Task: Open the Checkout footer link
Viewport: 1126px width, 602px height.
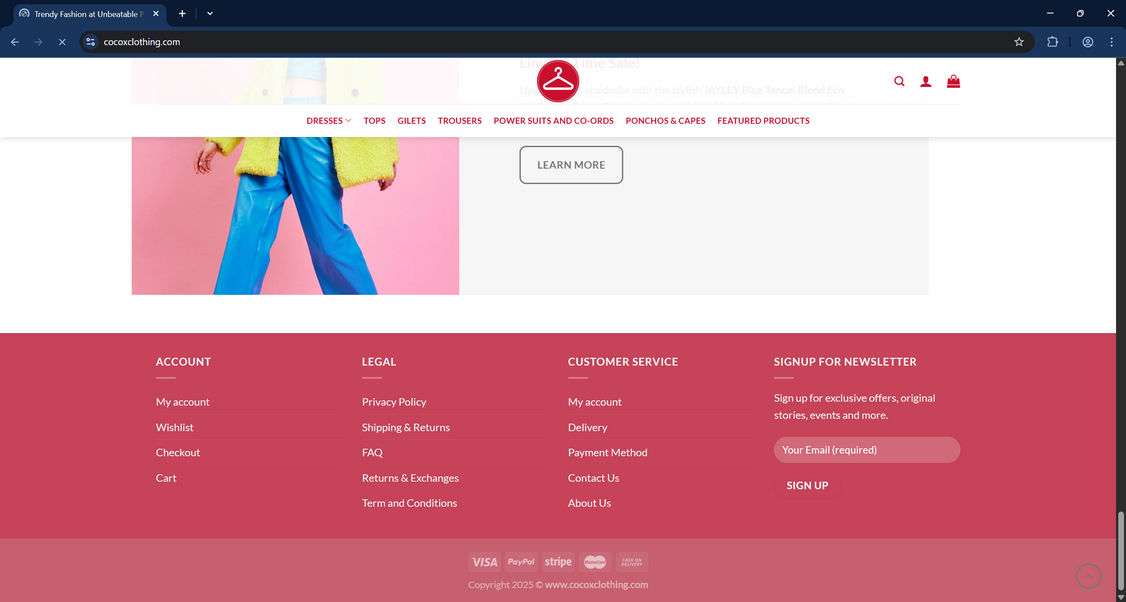Action: tap(178, 452)
